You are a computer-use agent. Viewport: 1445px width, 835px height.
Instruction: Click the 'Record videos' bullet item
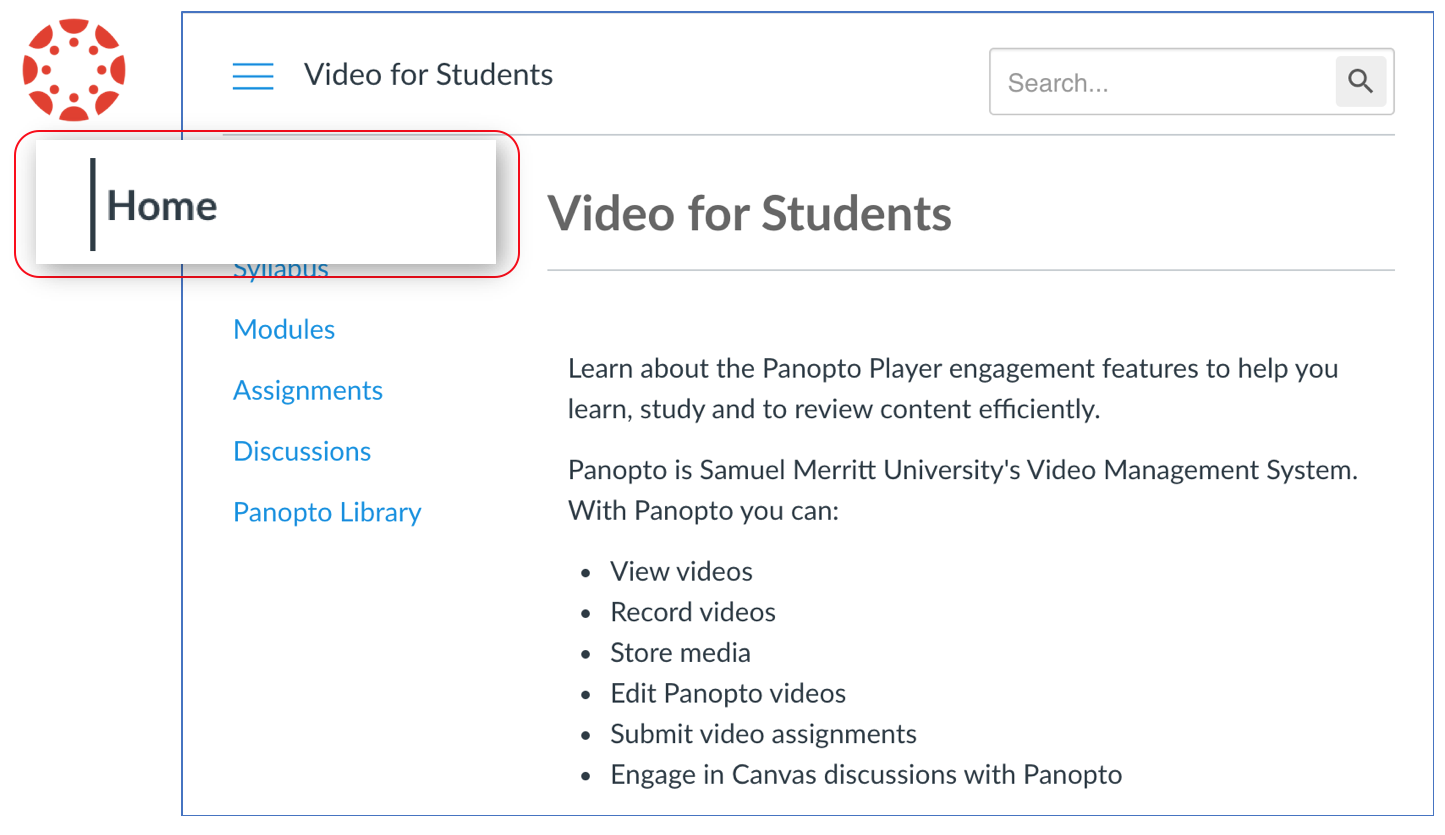pos(693,613)
